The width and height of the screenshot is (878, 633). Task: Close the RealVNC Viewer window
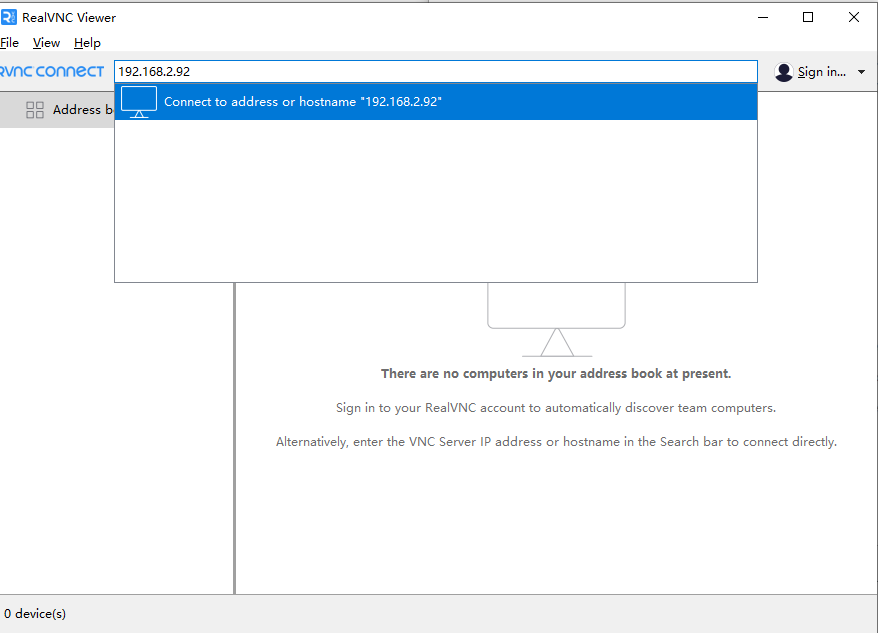854,17
